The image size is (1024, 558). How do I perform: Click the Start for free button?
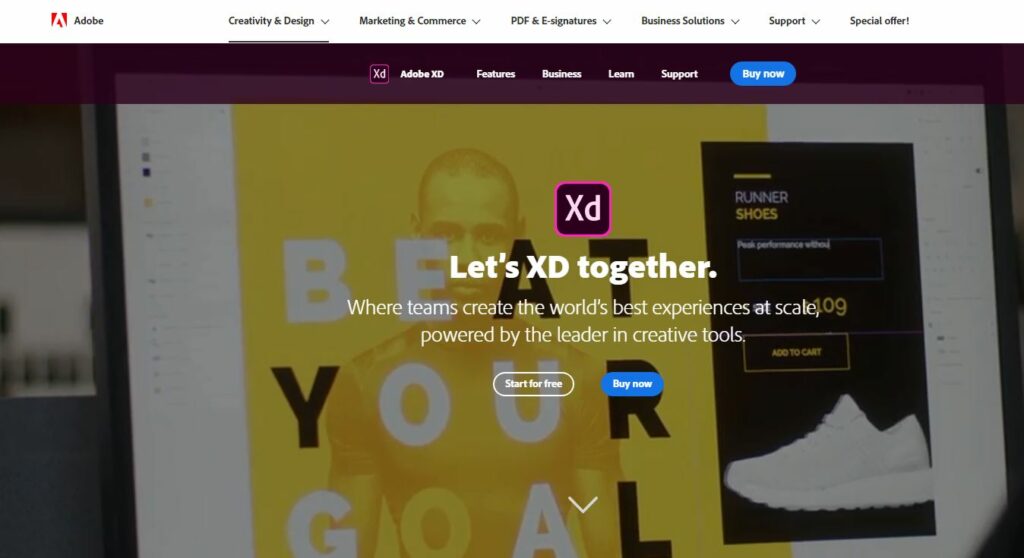click(533, 384)
